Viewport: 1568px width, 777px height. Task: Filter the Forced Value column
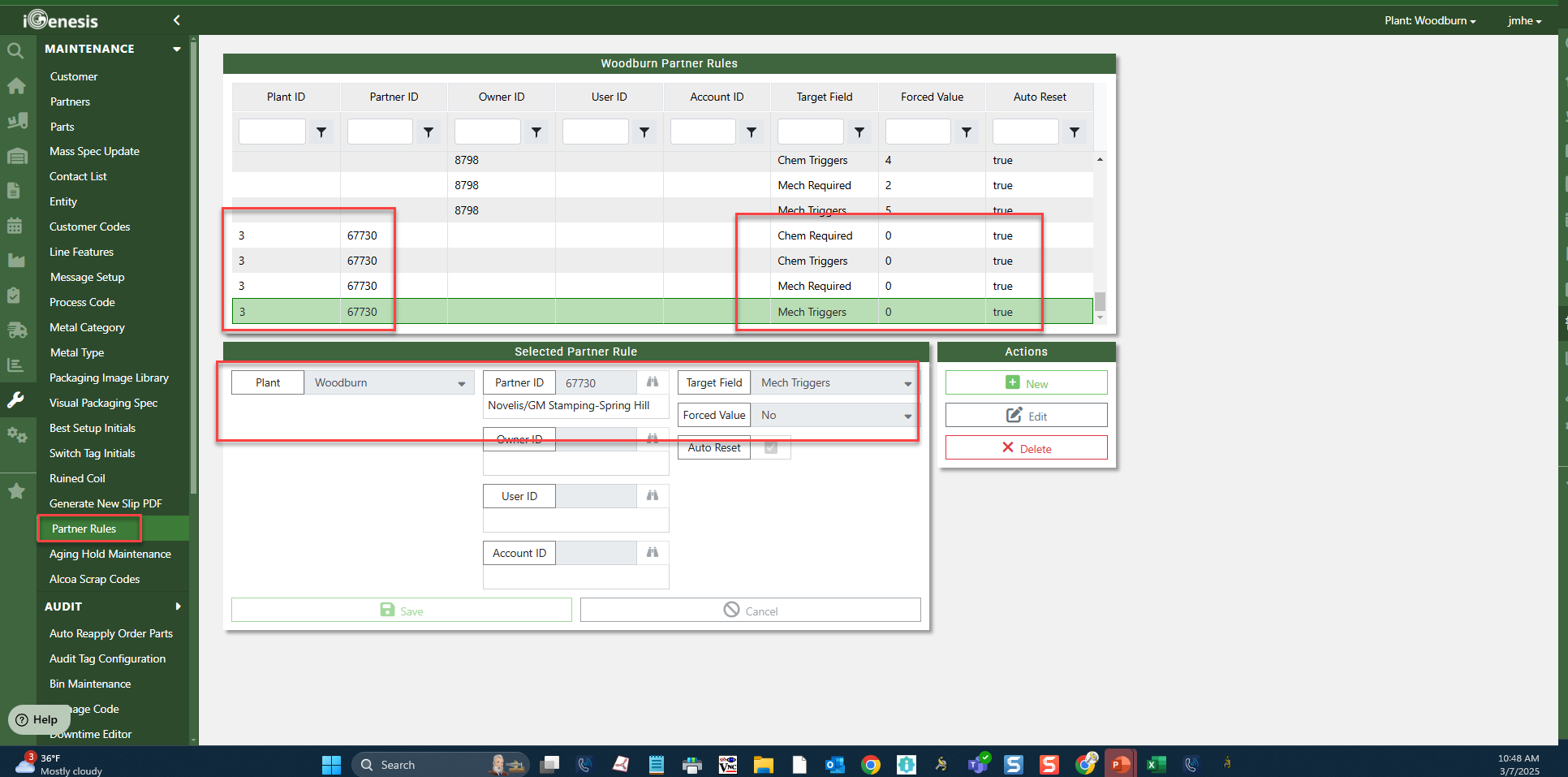967,132
